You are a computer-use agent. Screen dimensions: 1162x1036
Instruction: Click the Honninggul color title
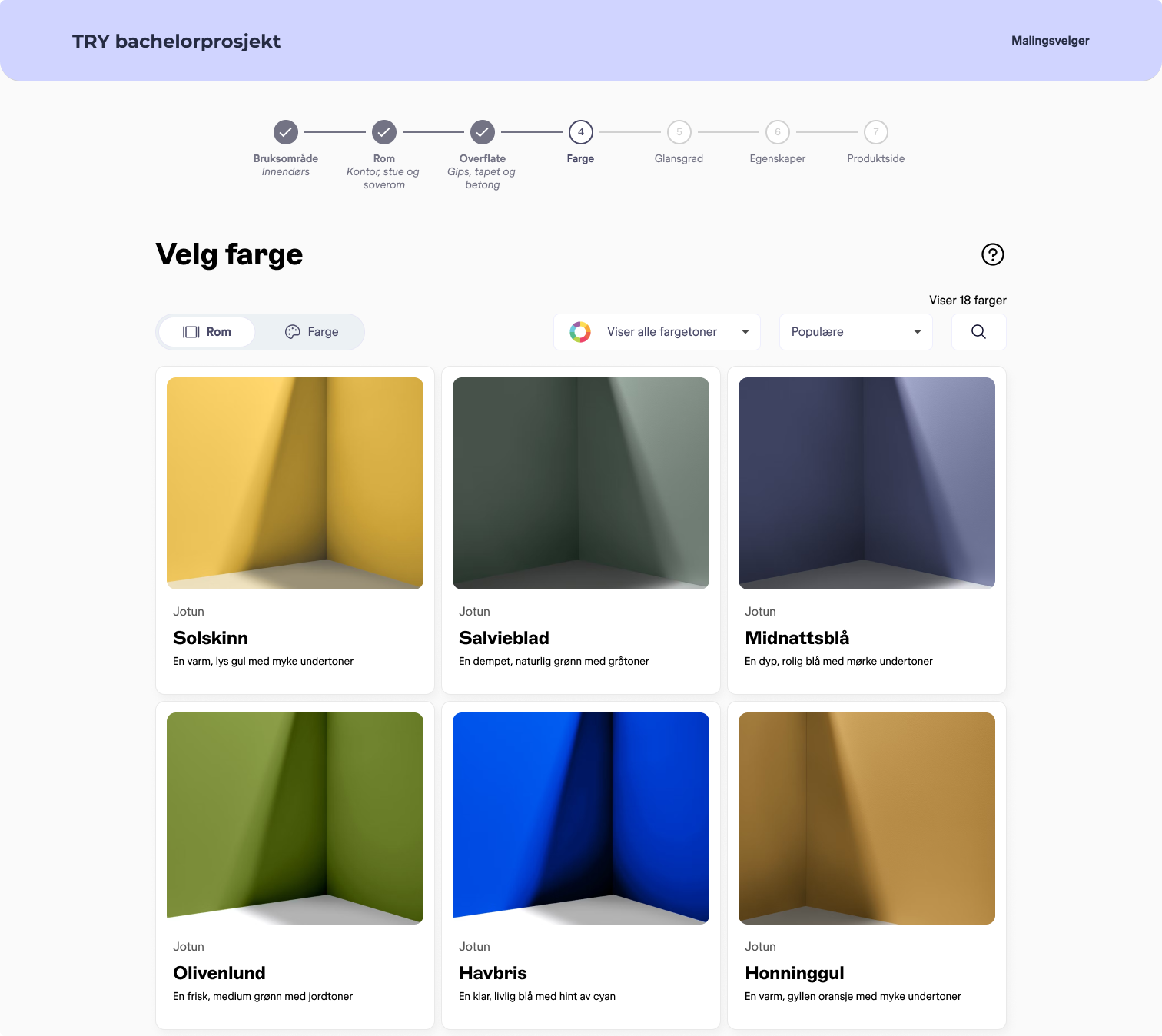click(794, 973)
